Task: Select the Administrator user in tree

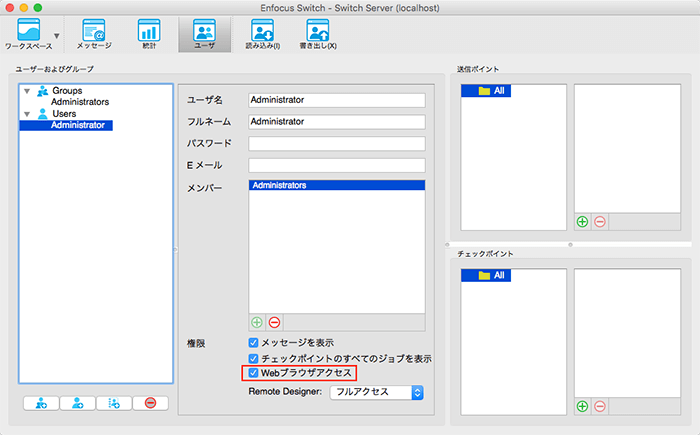Action: [x=66, y=125]
